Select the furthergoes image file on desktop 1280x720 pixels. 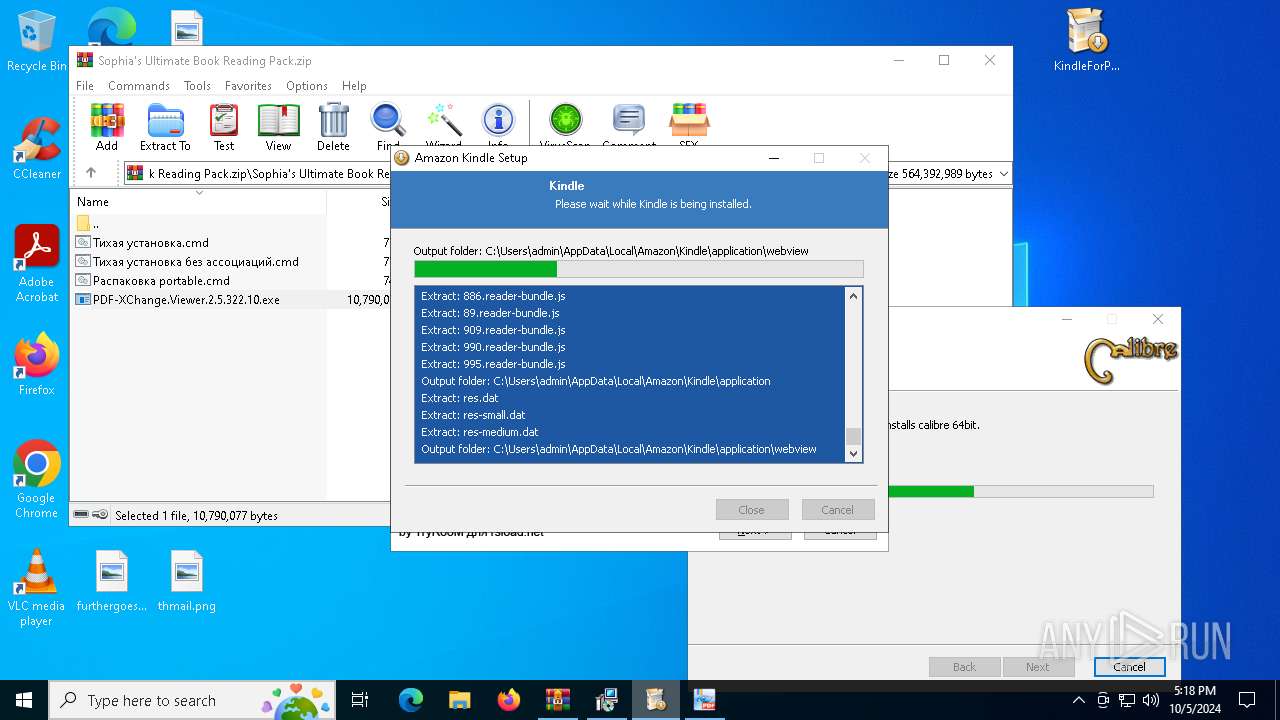[112, 581]
